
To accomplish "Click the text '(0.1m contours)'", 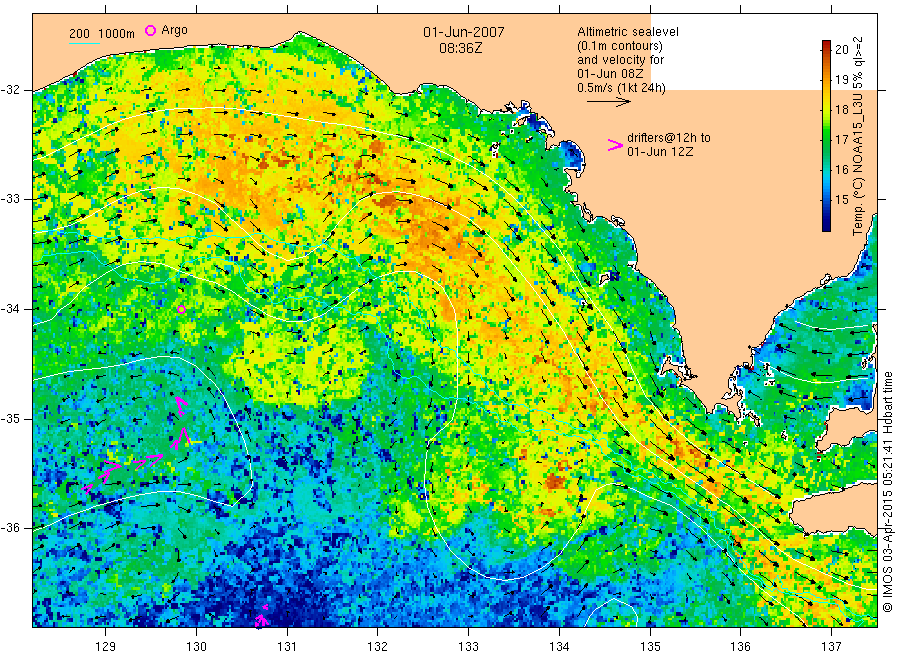I will 619,46.
